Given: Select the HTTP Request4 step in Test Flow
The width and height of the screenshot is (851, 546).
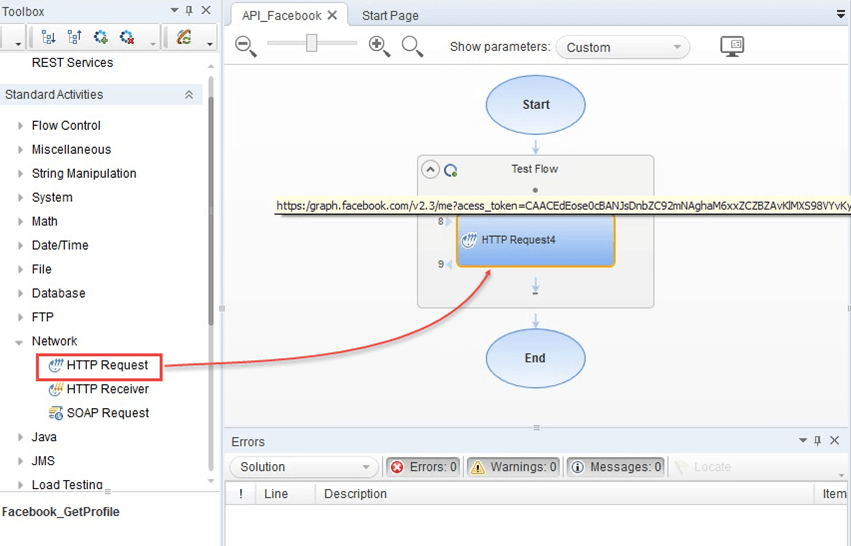Looking at the screenshot, I should (535, 241).
